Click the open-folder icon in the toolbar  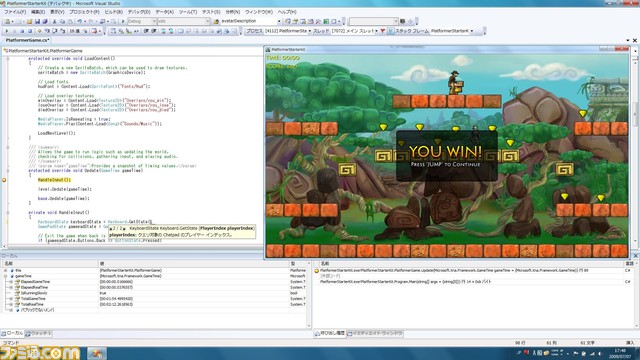point(29,21)
